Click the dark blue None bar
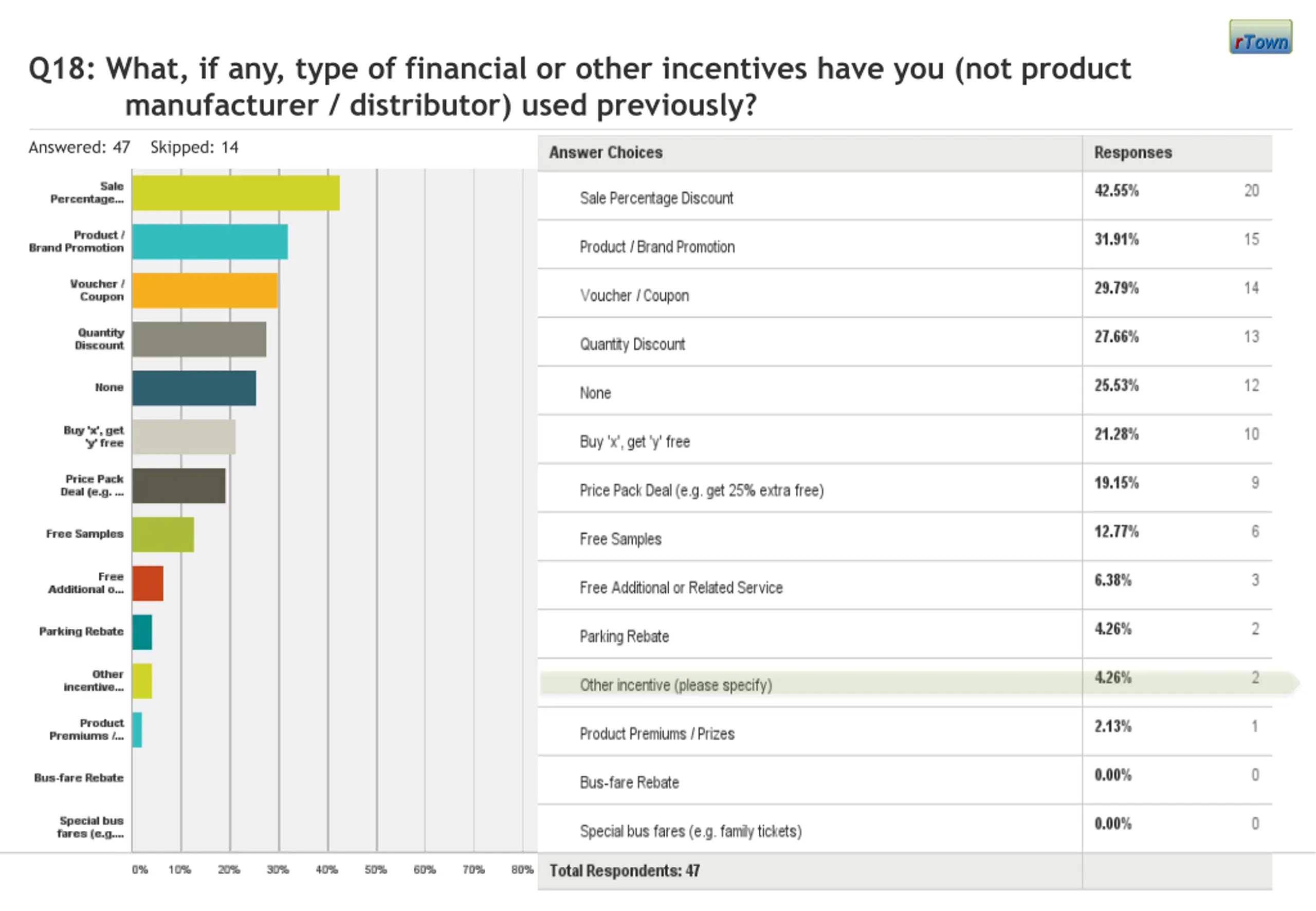Image resolution: width=1316 pixels, height=911 pixels. (x=194, y=388)
